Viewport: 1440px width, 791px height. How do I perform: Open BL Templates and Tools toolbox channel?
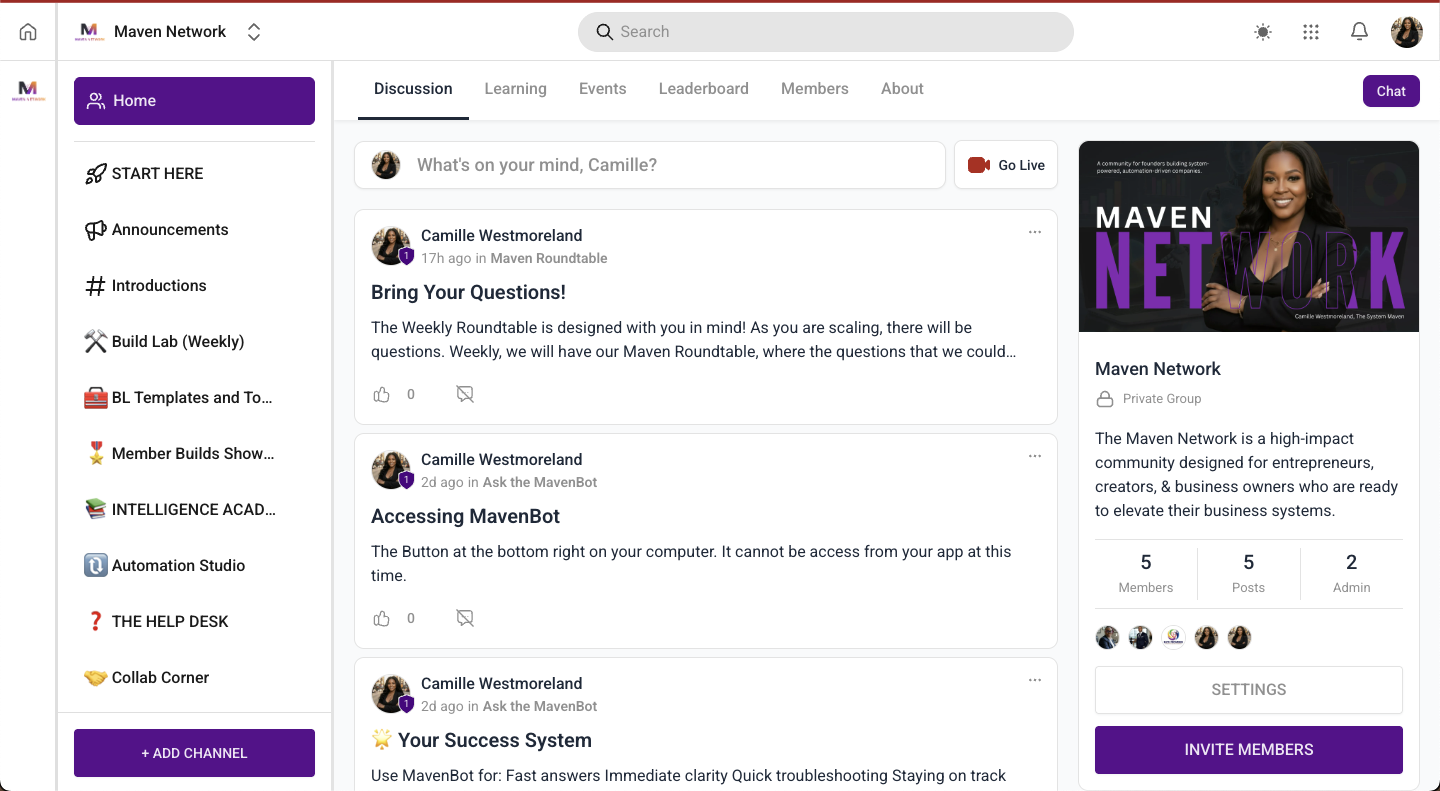coord(194,397)
